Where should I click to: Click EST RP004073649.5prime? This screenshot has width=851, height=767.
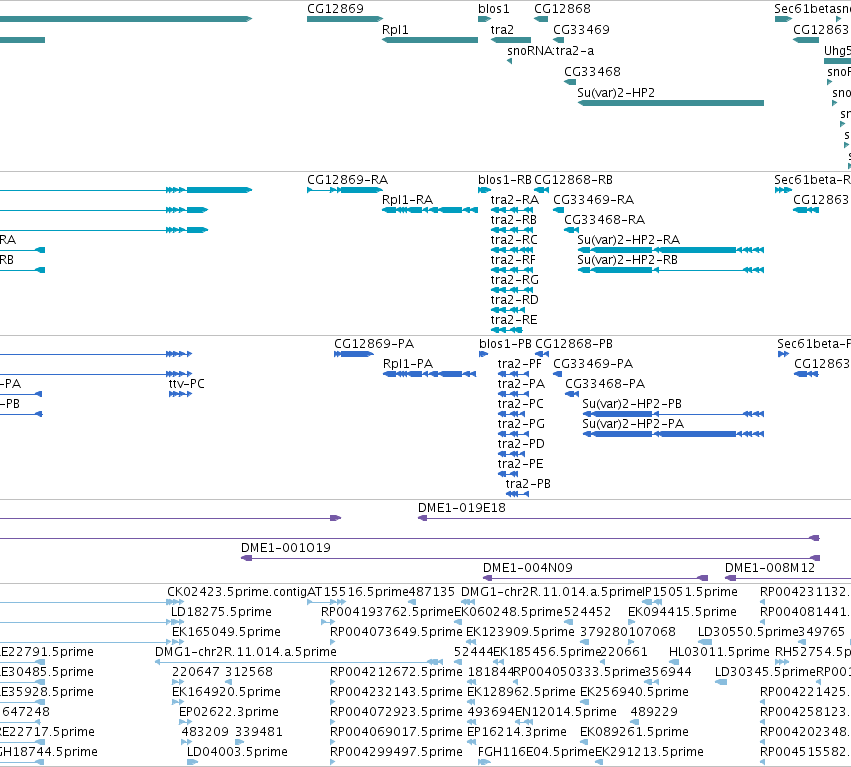pos(396,632)
